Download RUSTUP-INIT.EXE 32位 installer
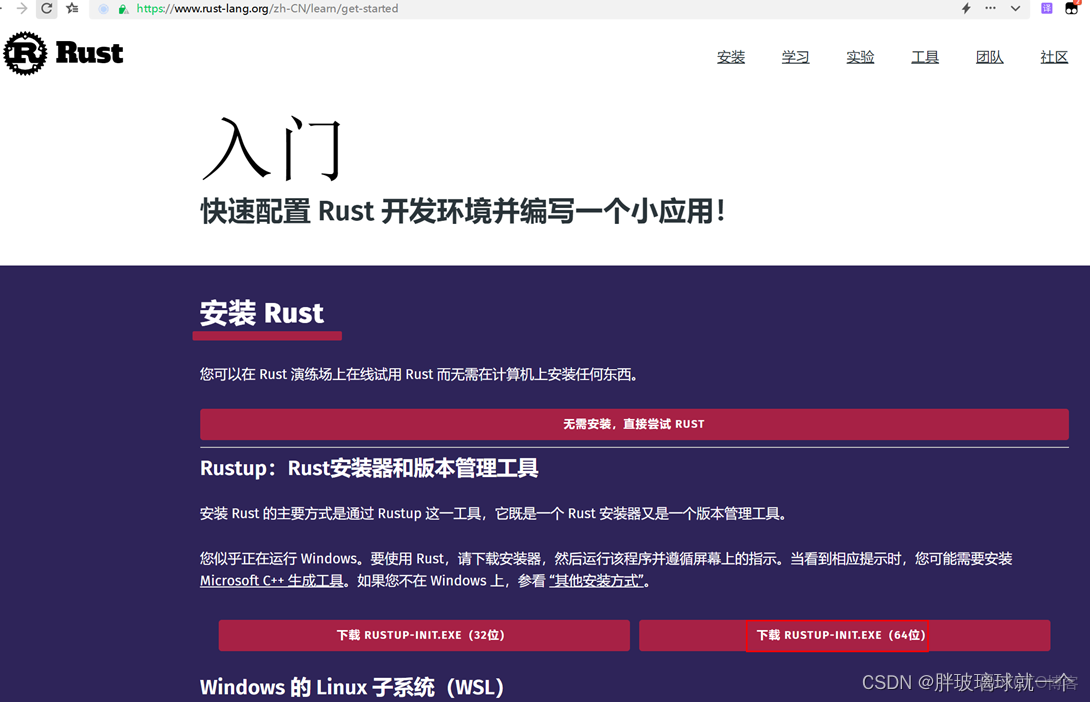The image size is (1090, 702). click(x=424, y=635)
